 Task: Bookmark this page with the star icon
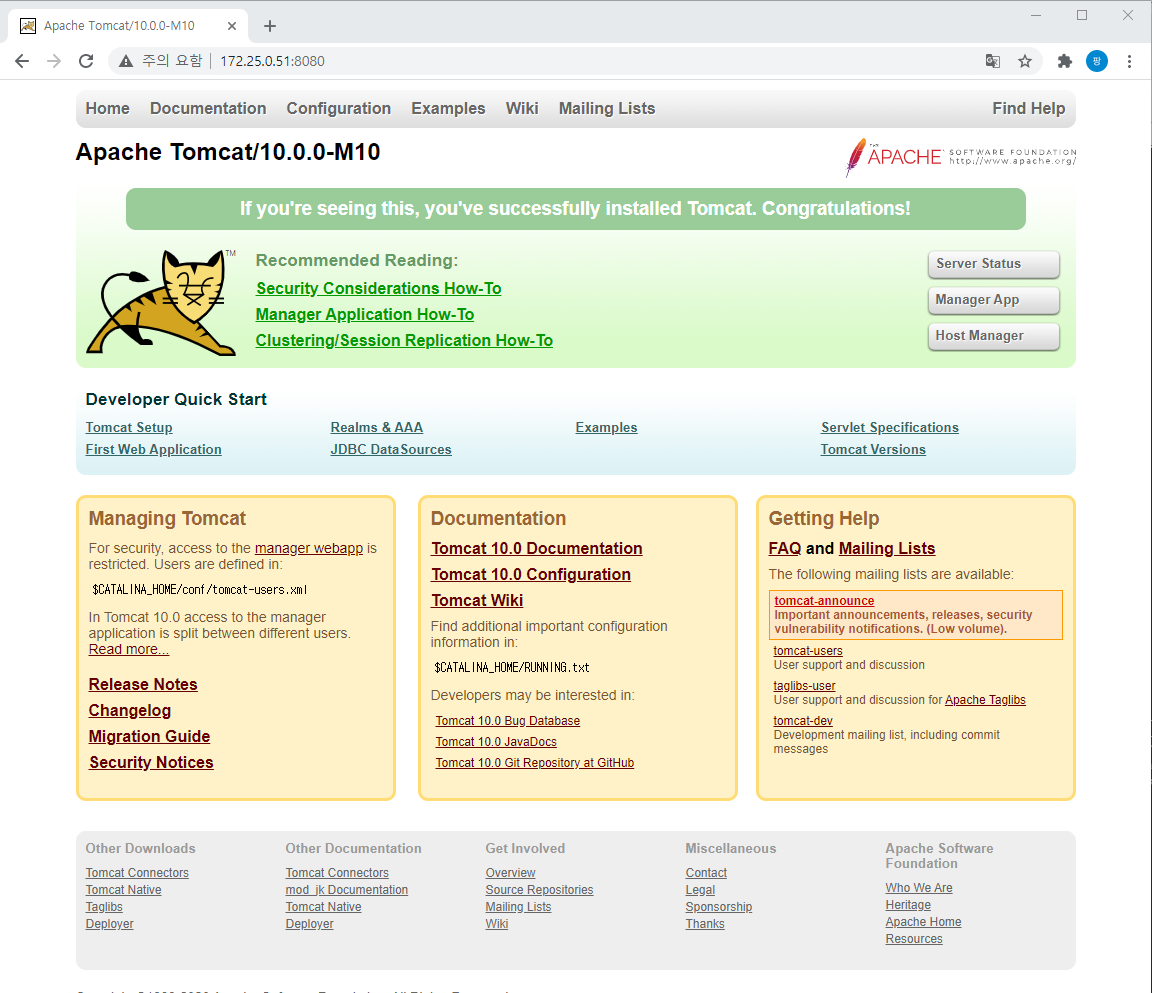(x=1025, y=61)
